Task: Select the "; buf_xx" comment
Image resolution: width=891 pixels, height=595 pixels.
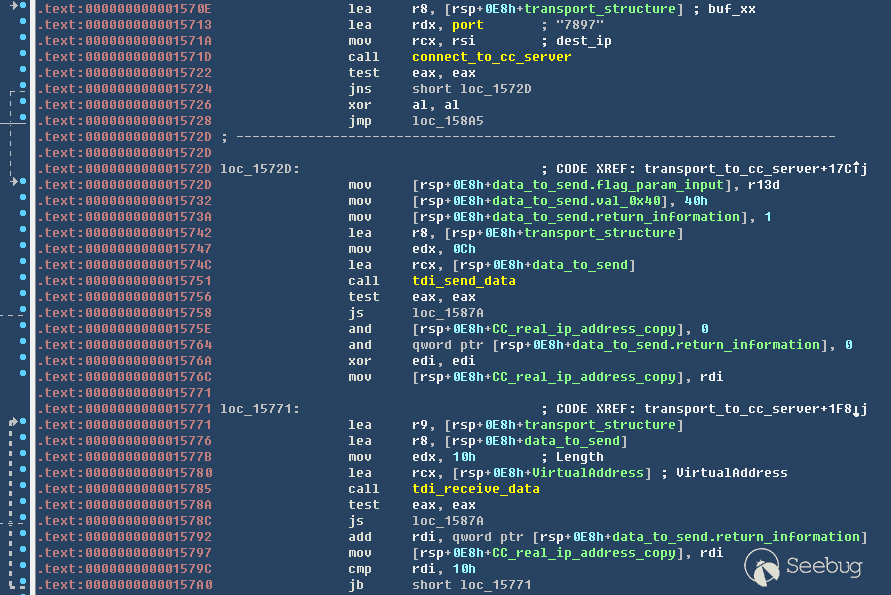Action: (724, 9)
